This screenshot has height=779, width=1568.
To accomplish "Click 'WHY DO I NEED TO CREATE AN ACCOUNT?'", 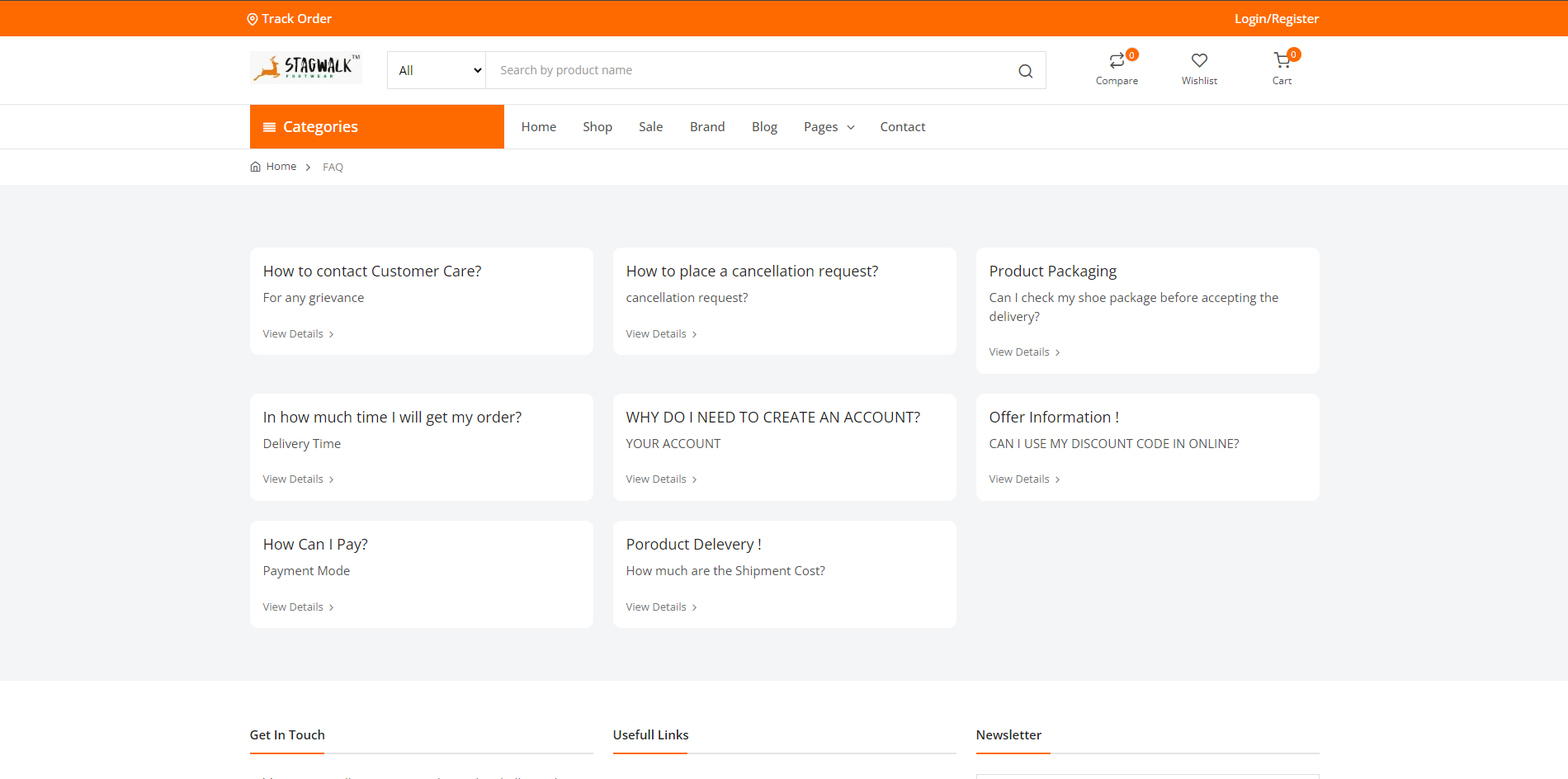I will click(773, 418).
